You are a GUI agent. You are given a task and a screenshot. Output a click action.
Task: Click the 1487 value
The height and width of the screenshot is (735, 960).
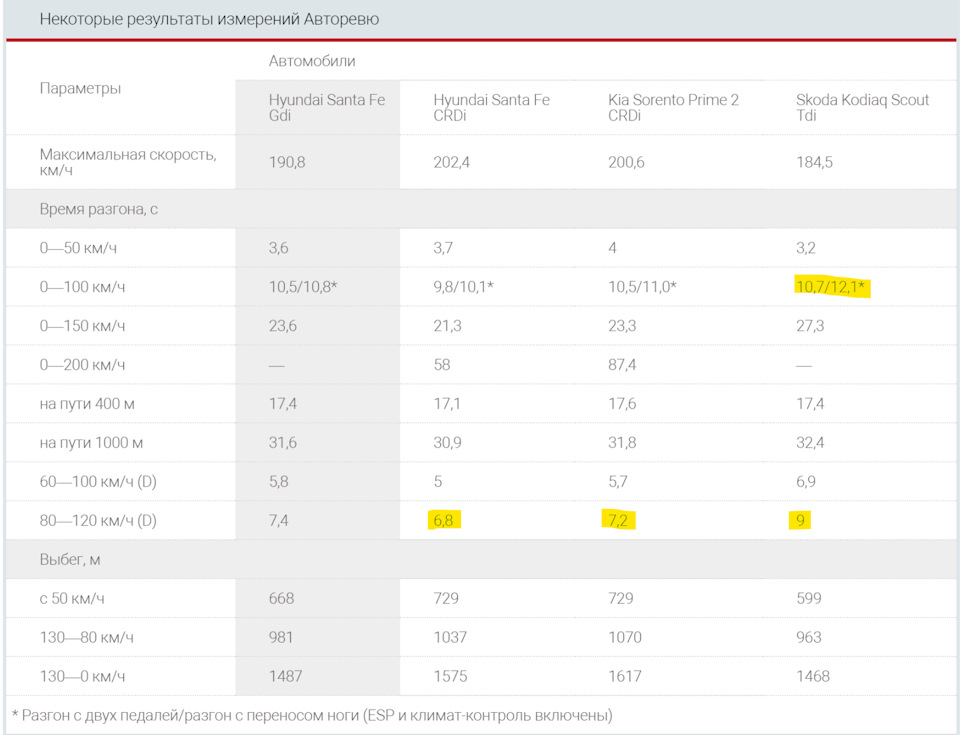tap(285, 677)
